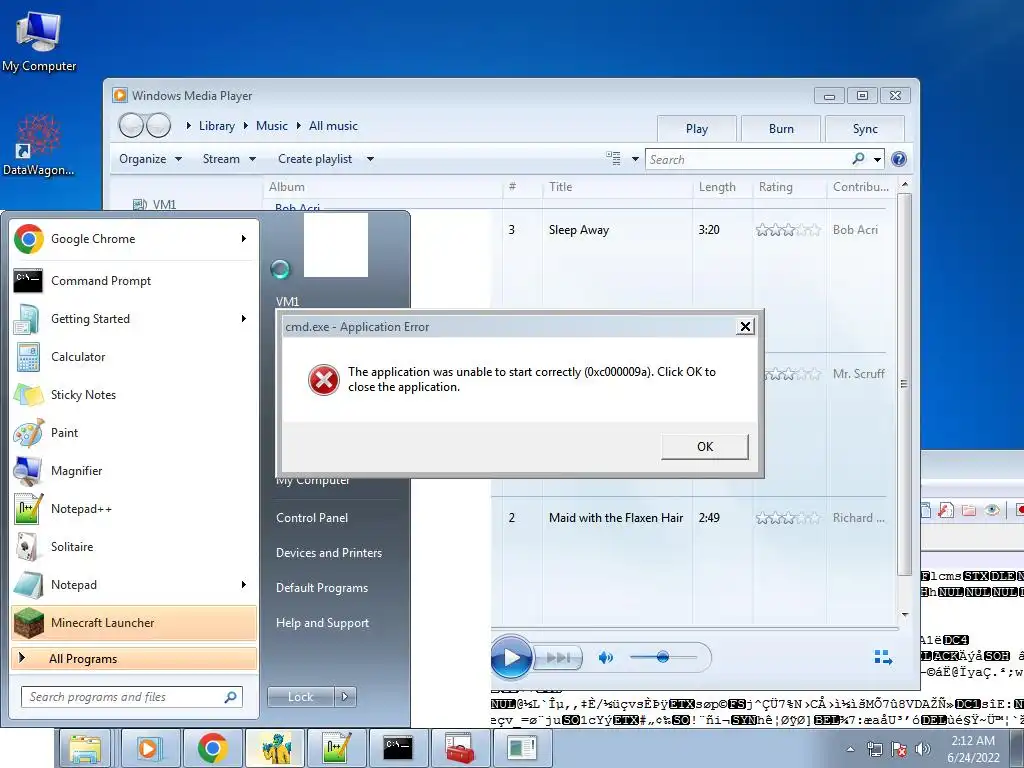Click the All music breadcrumb

(x=333, y=126)
